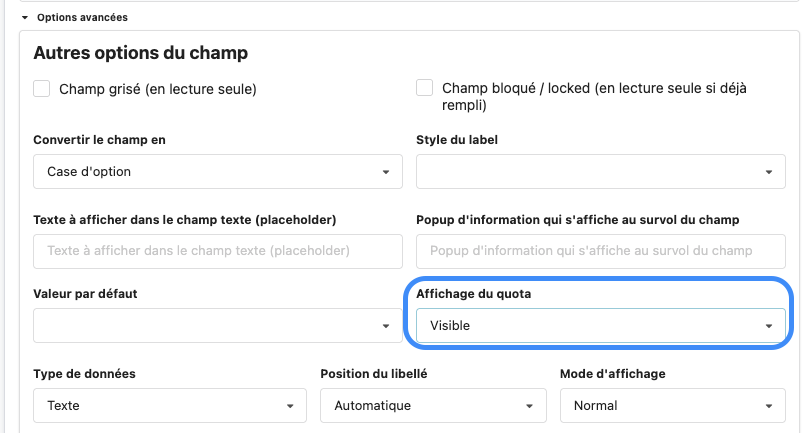Click the Mode d'affichage dropdown arrow

click(768, 406)
